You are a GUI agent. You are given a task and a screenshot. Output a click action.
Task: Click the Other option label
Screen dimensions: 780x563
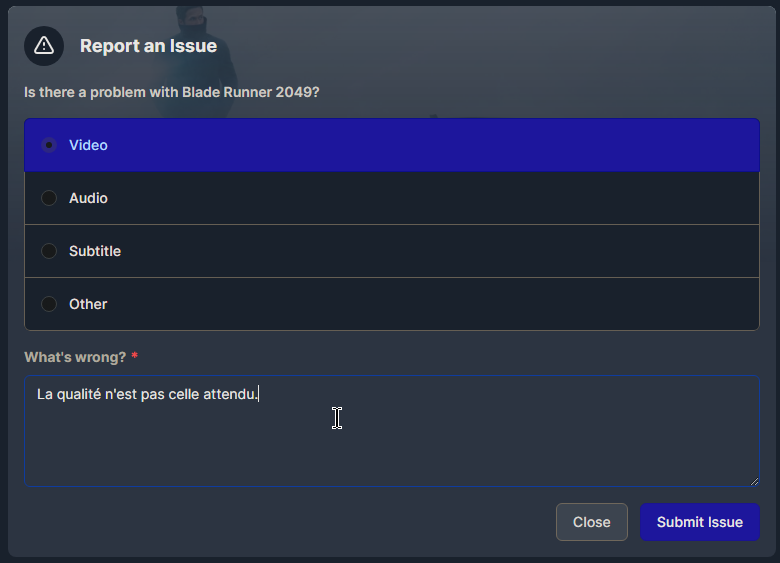coord(88,304)
